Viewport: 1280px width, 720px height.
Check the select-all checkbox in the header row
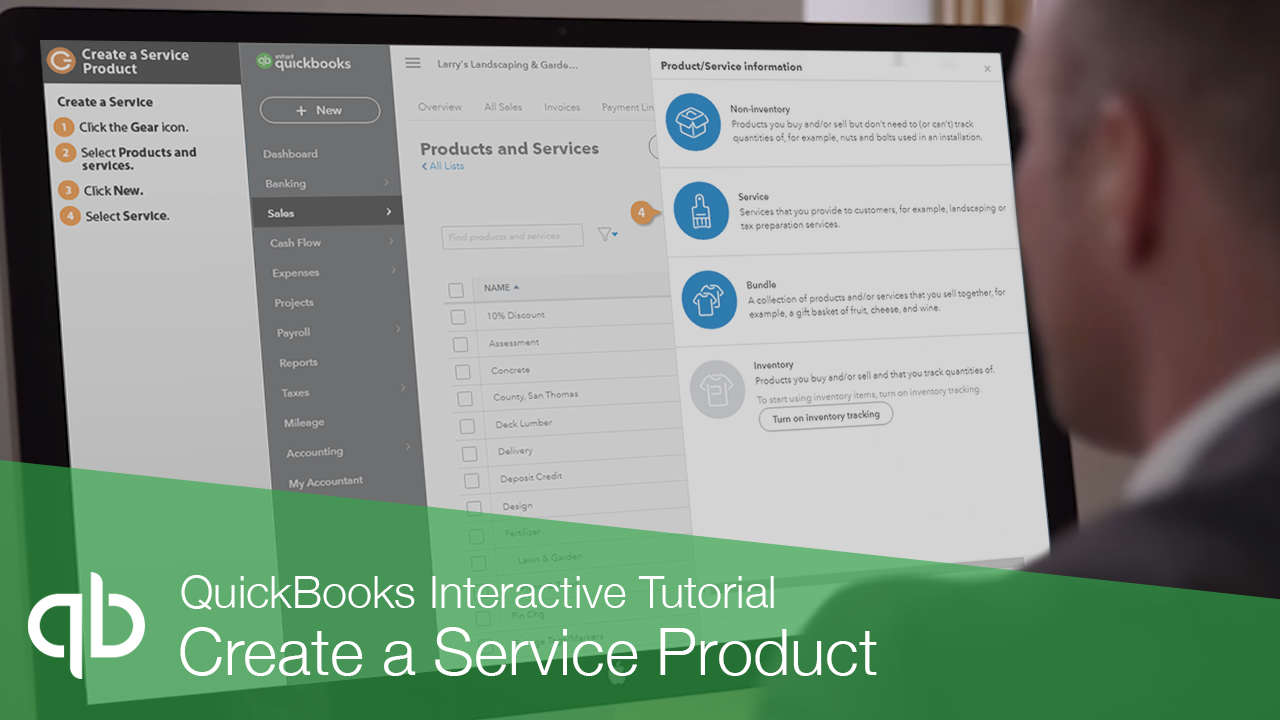click(456, 288)
